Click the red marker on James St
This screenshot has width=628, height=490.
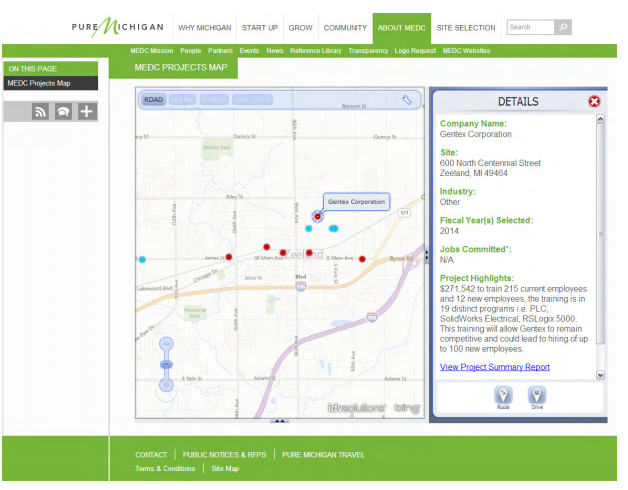pyautogui.click(x=229, y=257)
